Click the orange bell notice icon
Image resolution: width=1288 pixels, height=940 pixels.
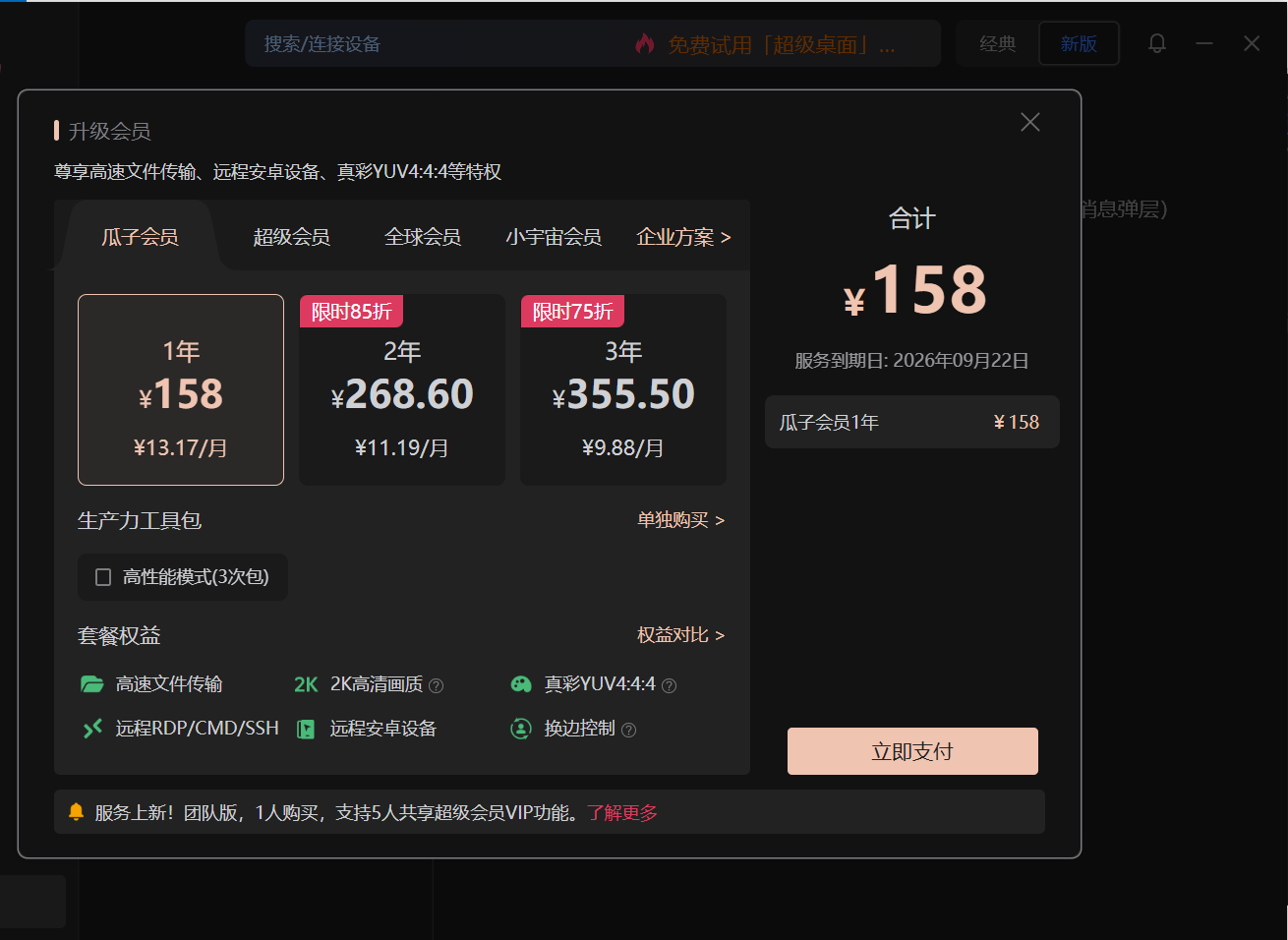(x=76, y=812)
